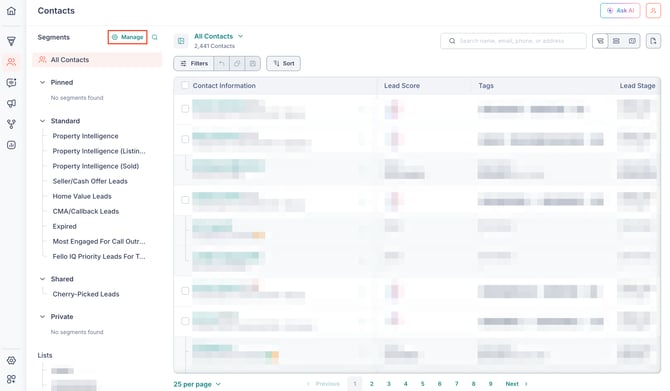This screenshot has width=670, height=391.
Task: Click the search icon next to Manage
Action: pos(155,37)
